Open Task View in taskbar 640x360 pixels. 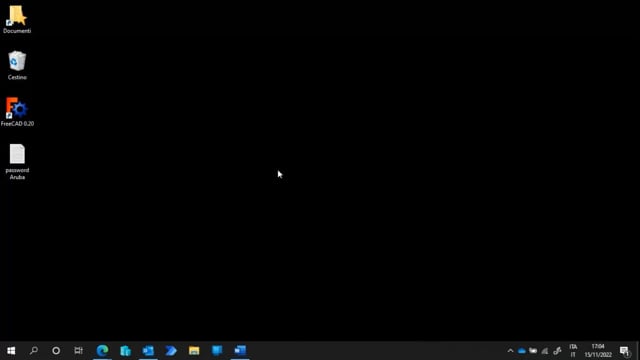(x=78, y=351)
